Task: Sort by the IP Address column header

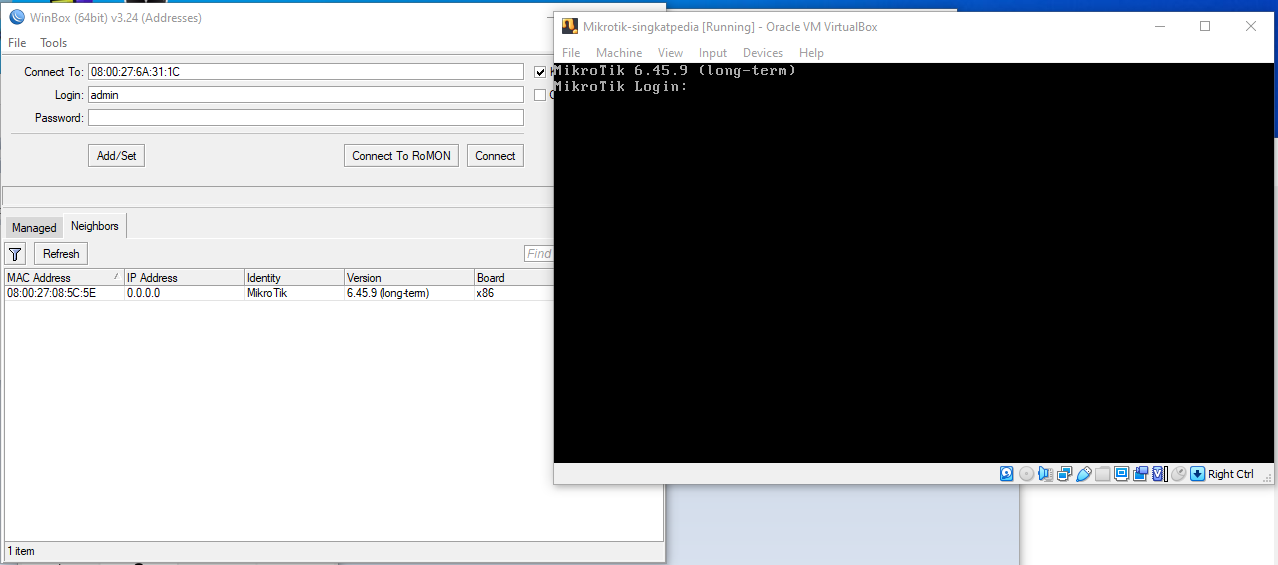Action: coord(184,277)
